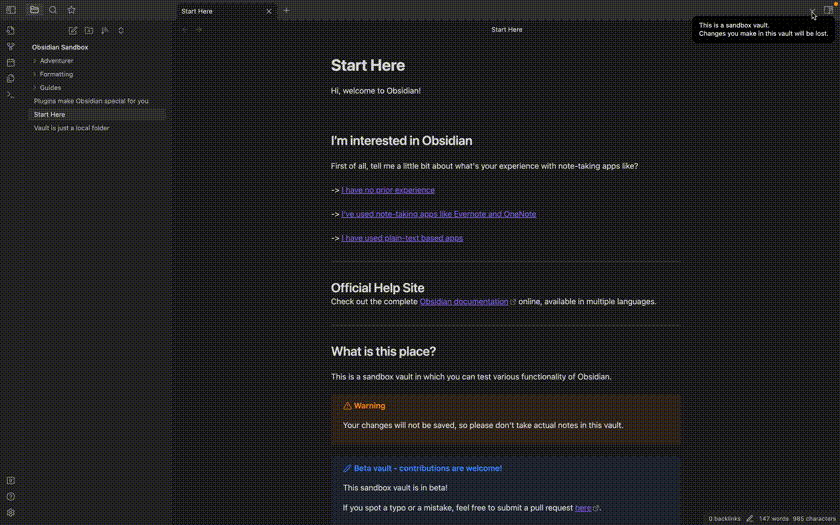Close the Start Here tab
840x525 pixels.
click(269, 11)
